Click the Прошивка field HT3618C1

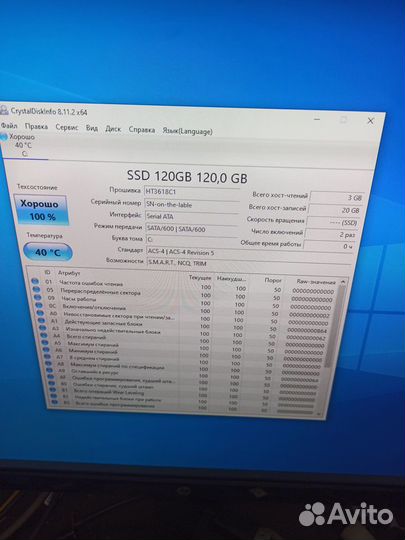[192, 192]
